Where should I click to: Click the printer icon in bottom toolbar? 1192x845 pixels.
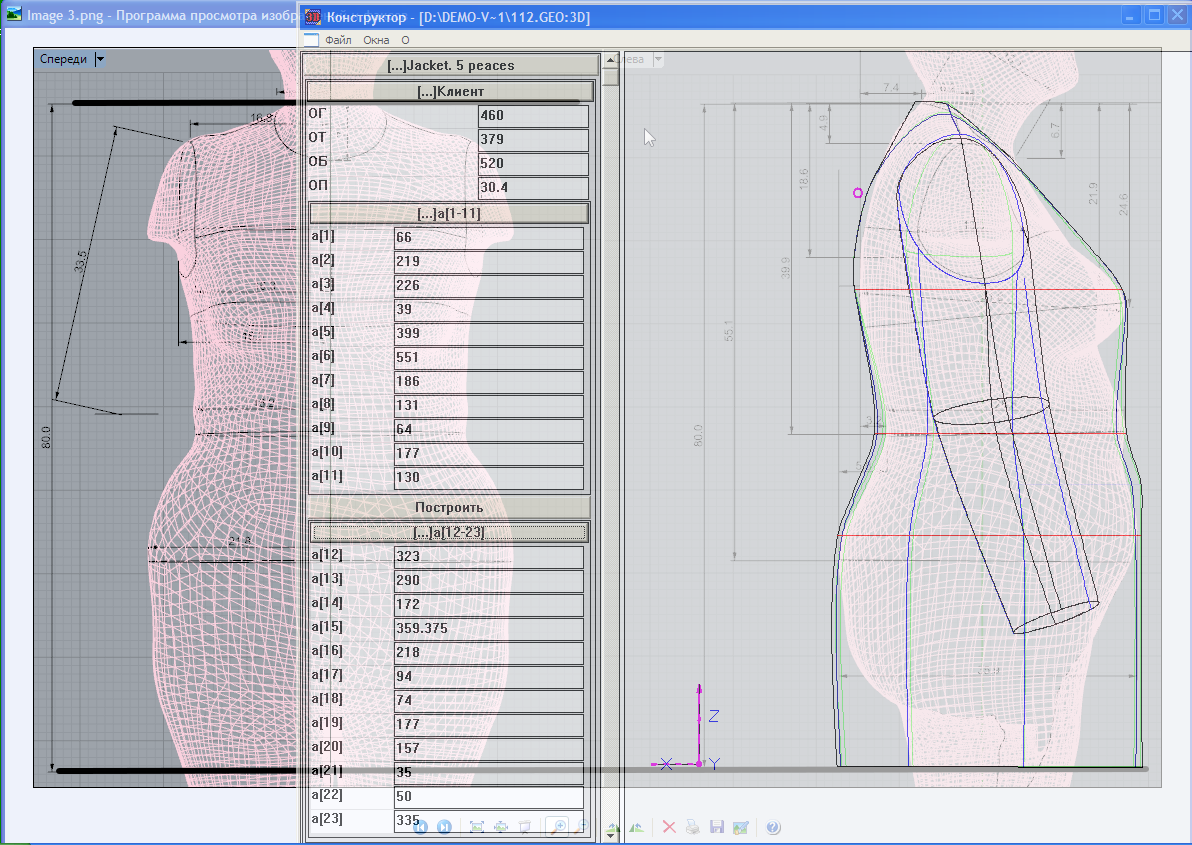[x=693, y=827]
